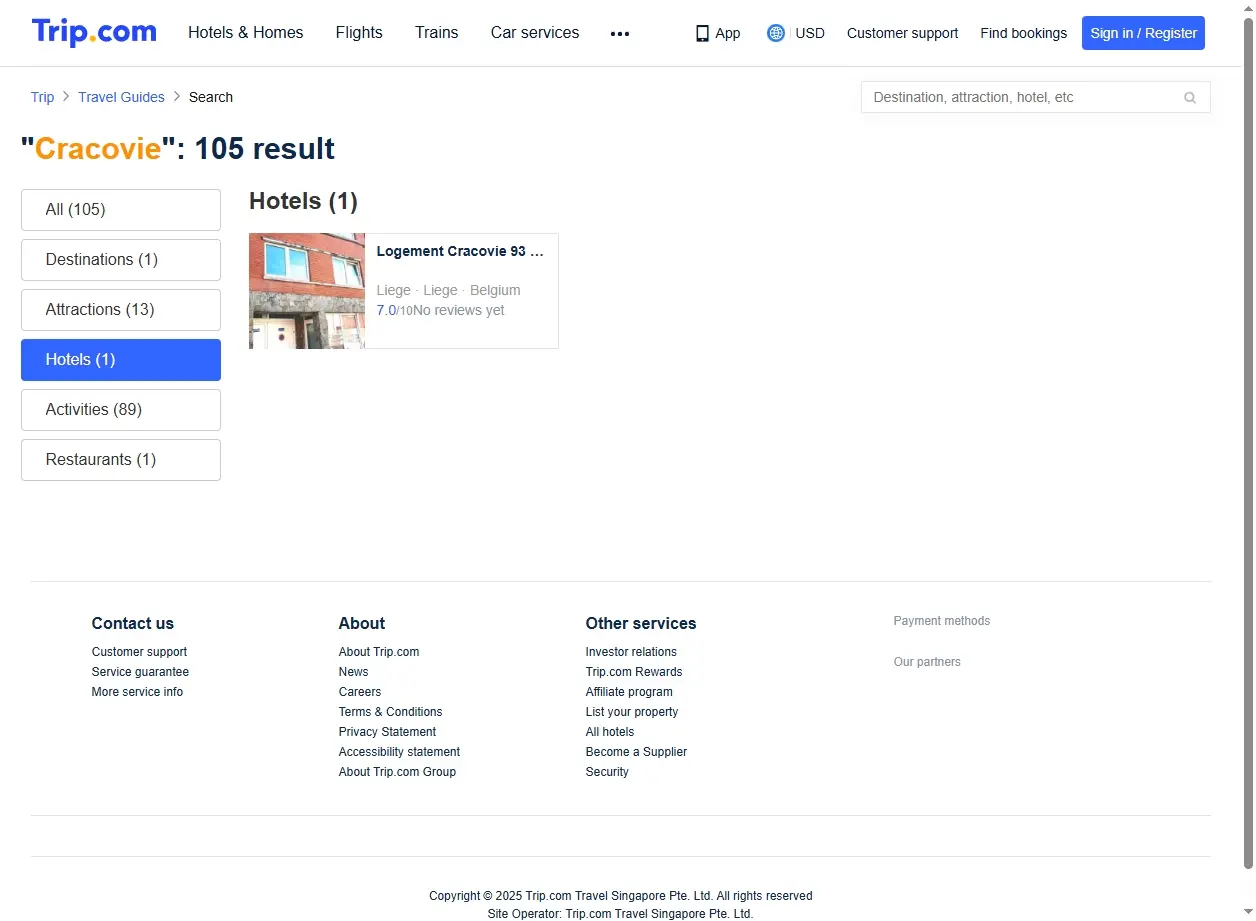Screen dimensions: 1256x921
Task: Select the Restaurants (1) filter
Action: tap(121, 460)
